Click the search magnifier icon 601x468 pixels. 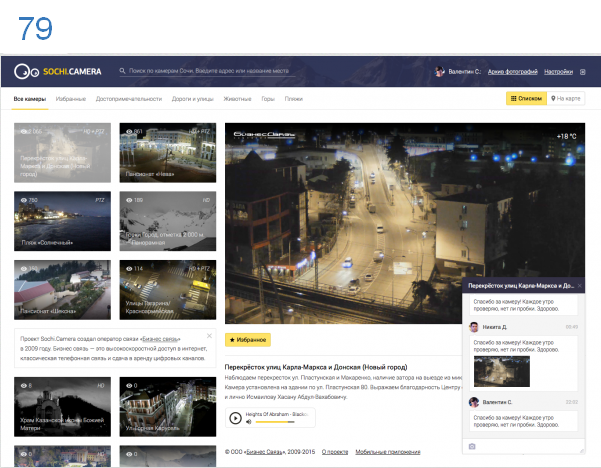[123, 72]
